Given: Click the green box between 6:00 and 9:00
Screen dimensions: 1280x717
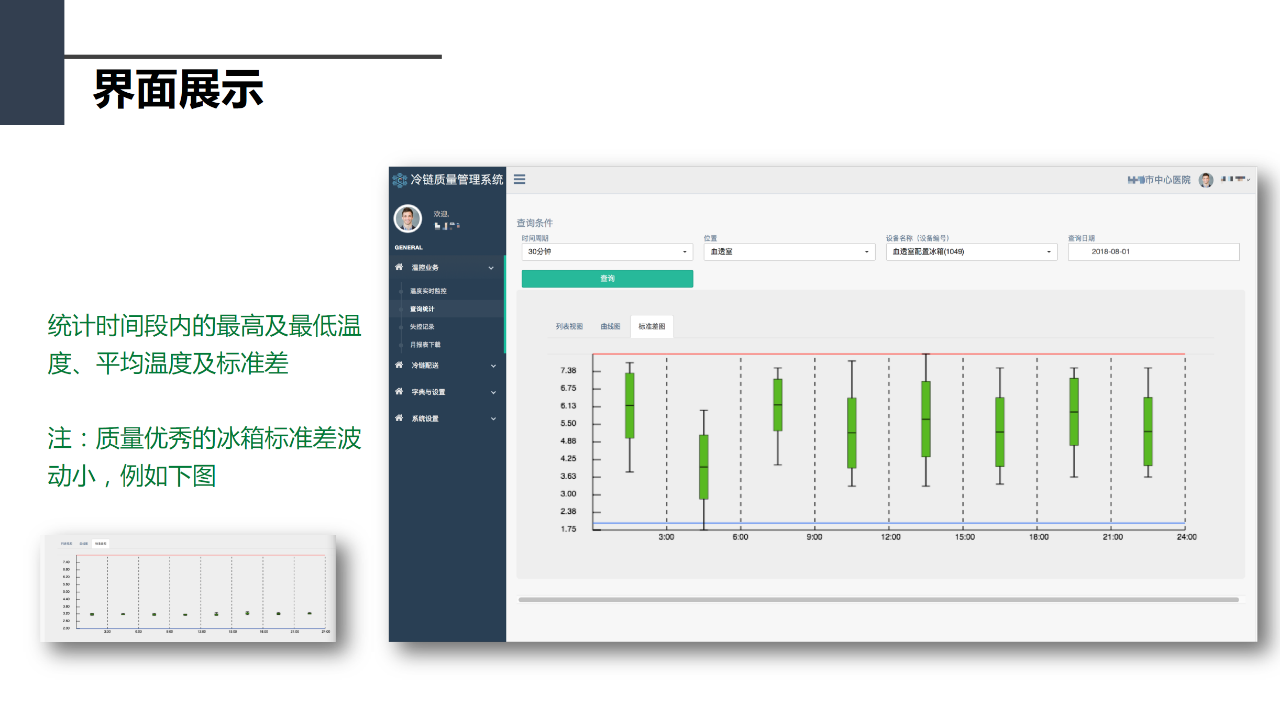Looking at the screenshot, I should 777,405.
